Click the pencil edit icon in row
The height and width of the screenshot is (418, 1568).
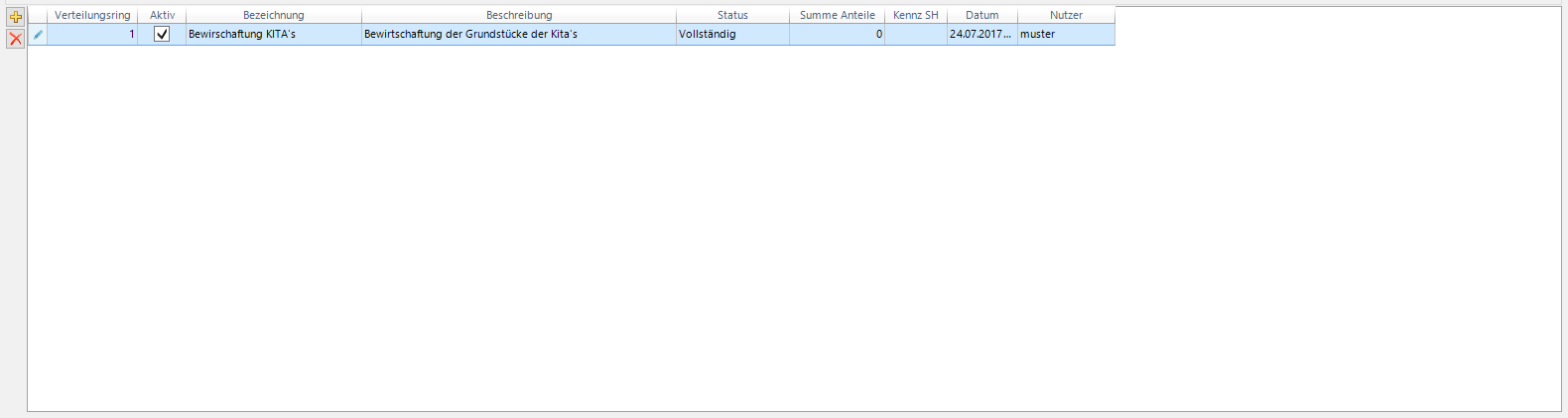[x=38, y=35]
